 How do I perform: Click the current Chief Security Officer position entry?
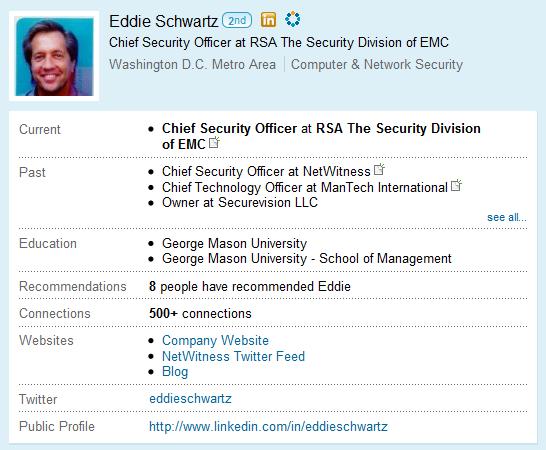point(321,136)
